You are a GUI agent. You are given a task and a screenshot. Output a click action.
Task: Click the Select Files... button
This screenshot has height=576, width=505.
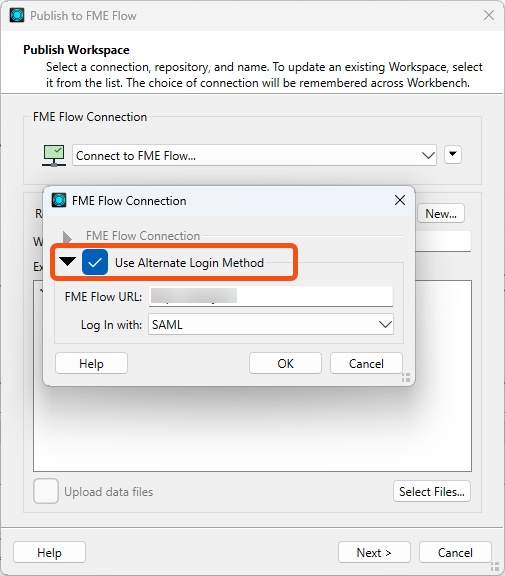click(x=432, y=491)
